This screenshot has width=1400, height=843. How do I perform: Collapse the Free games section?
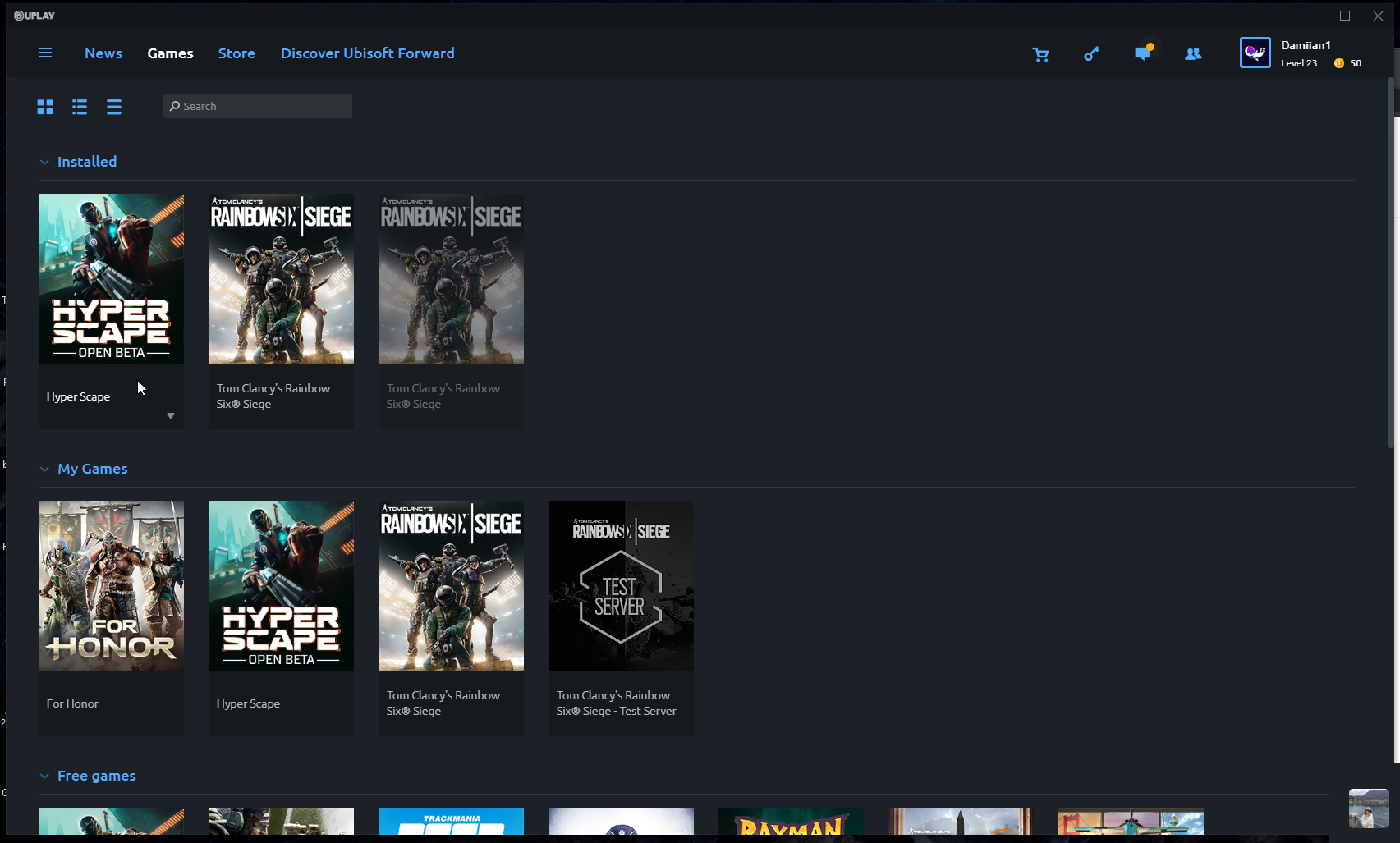click(44, 777)
